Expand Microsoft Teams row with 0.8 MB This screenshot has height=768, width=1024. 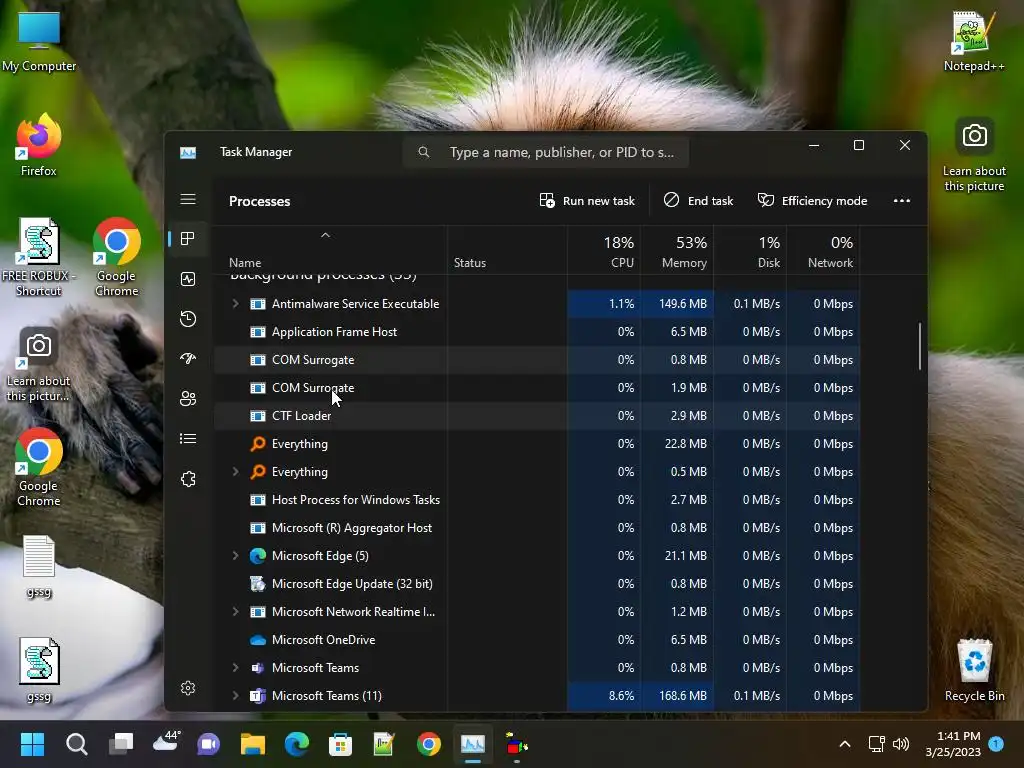pyautogui.click(x=235, y=667)
